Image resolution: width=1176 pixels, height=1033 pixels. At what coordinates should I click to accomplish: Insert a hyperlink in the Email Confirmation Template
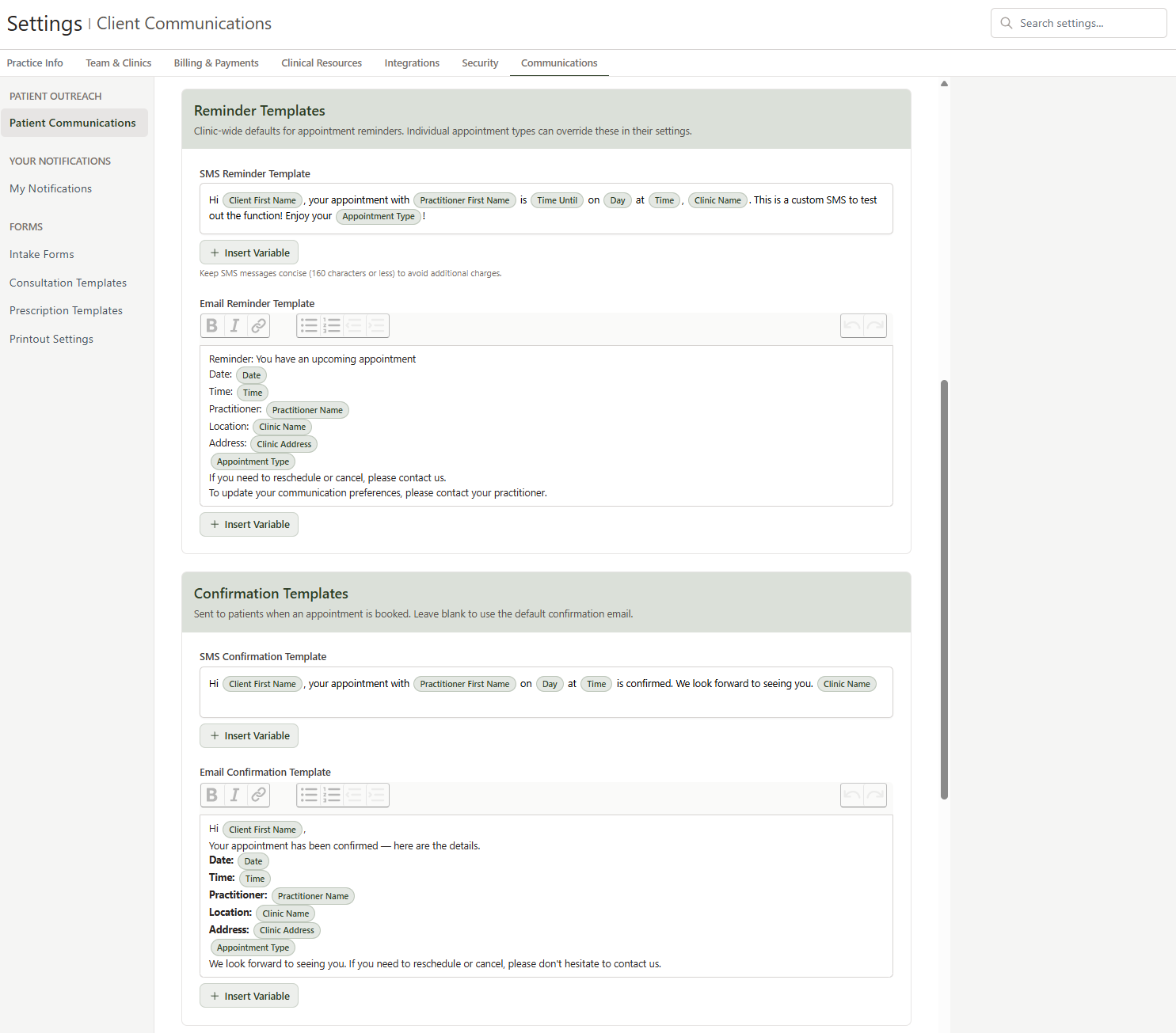point(258,795)
